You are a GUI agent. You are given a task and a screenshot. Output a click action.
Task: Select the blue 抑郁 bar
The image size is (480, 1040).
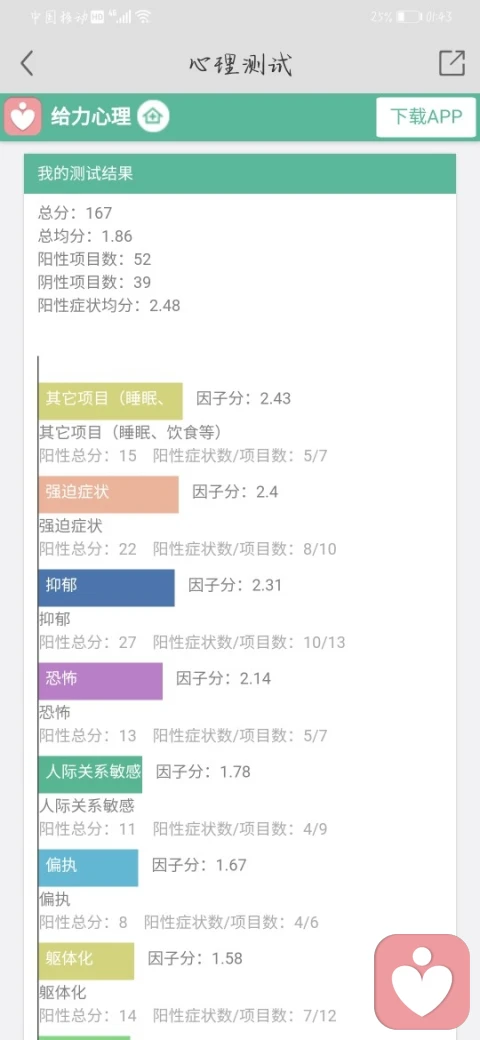point(106,588)
